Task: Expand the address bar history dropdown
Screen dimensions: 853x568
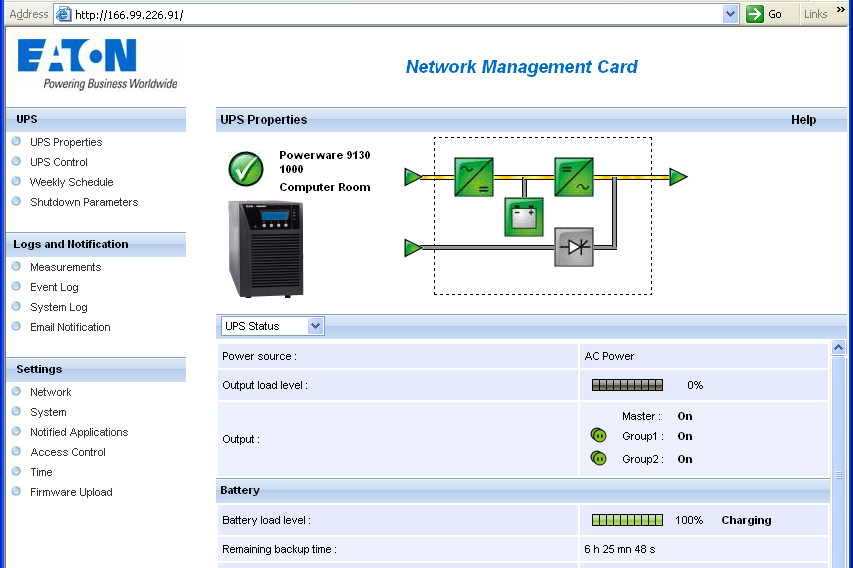Action: [x=731, y=14]
